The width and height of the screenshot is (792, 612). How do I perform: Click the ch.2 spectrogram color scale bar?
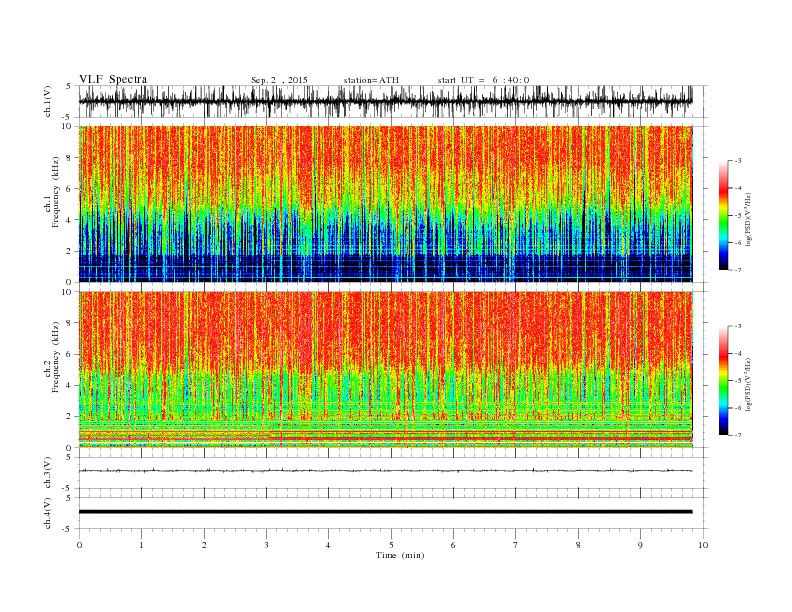tap(723, 380)
